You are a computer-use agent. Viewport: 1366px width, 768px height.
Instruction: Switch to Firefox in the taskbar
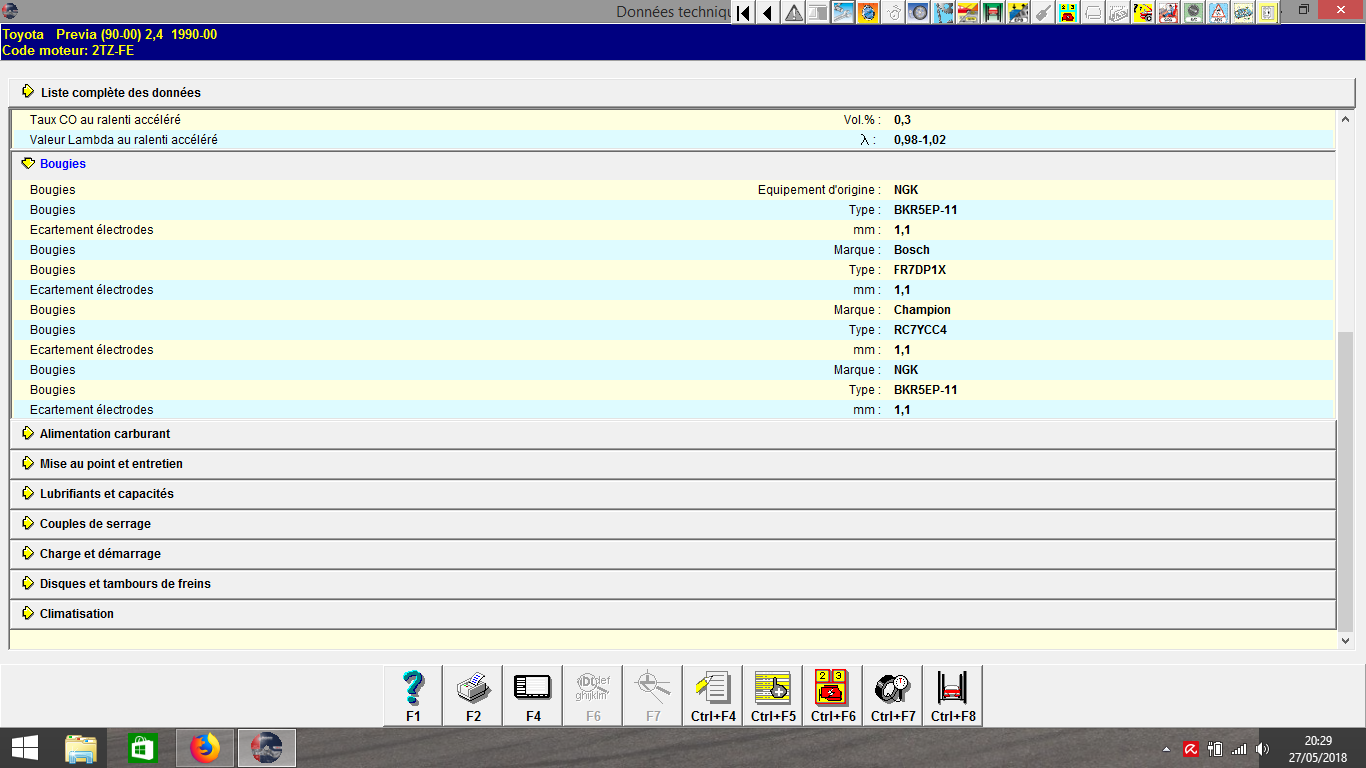tap(205, 747)
